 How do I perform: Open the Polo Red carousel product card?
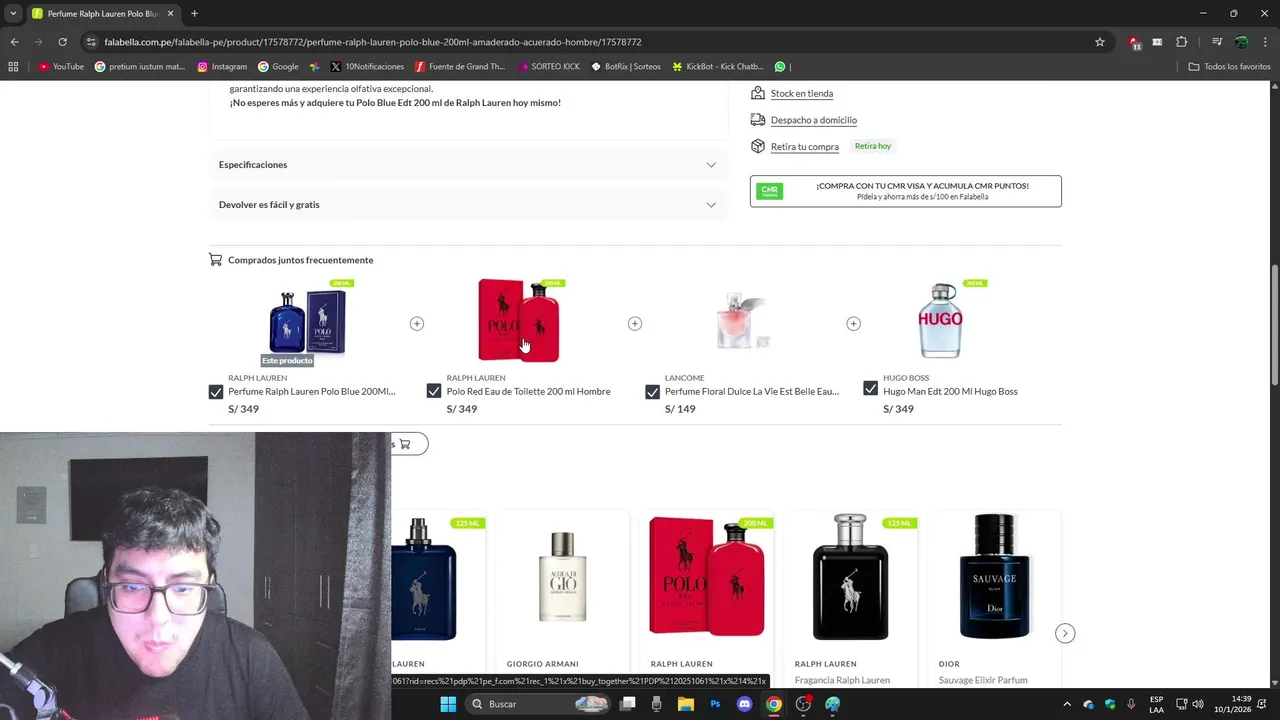707,598
